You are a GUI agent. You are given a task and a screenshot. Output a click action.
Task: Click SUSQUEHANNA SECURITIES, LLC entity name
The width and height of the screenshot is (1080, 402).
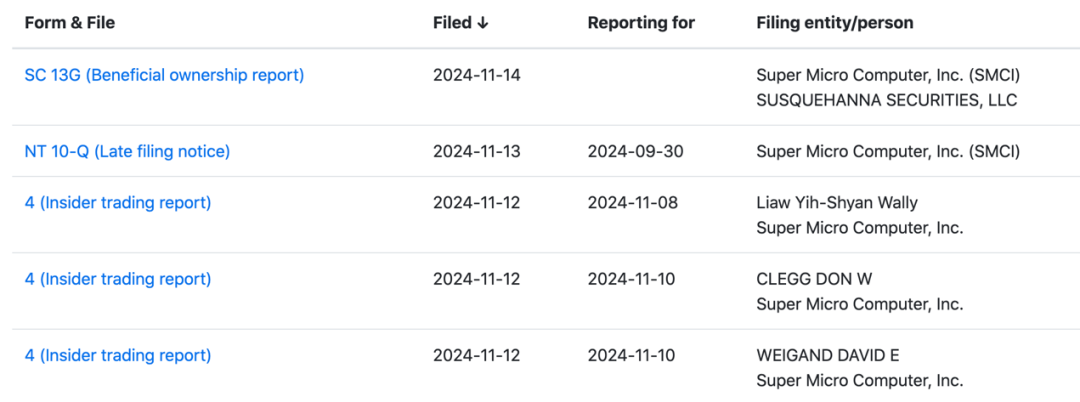click(x=886, y=100)
